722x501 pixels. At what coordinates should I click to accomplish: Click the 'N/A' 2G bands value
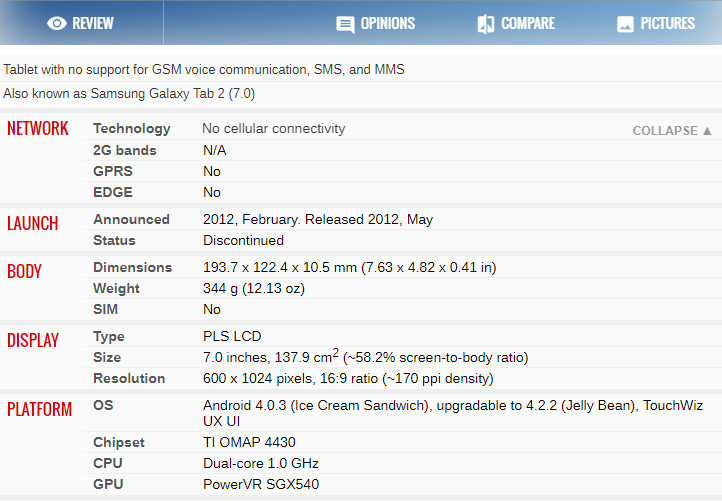215,150
